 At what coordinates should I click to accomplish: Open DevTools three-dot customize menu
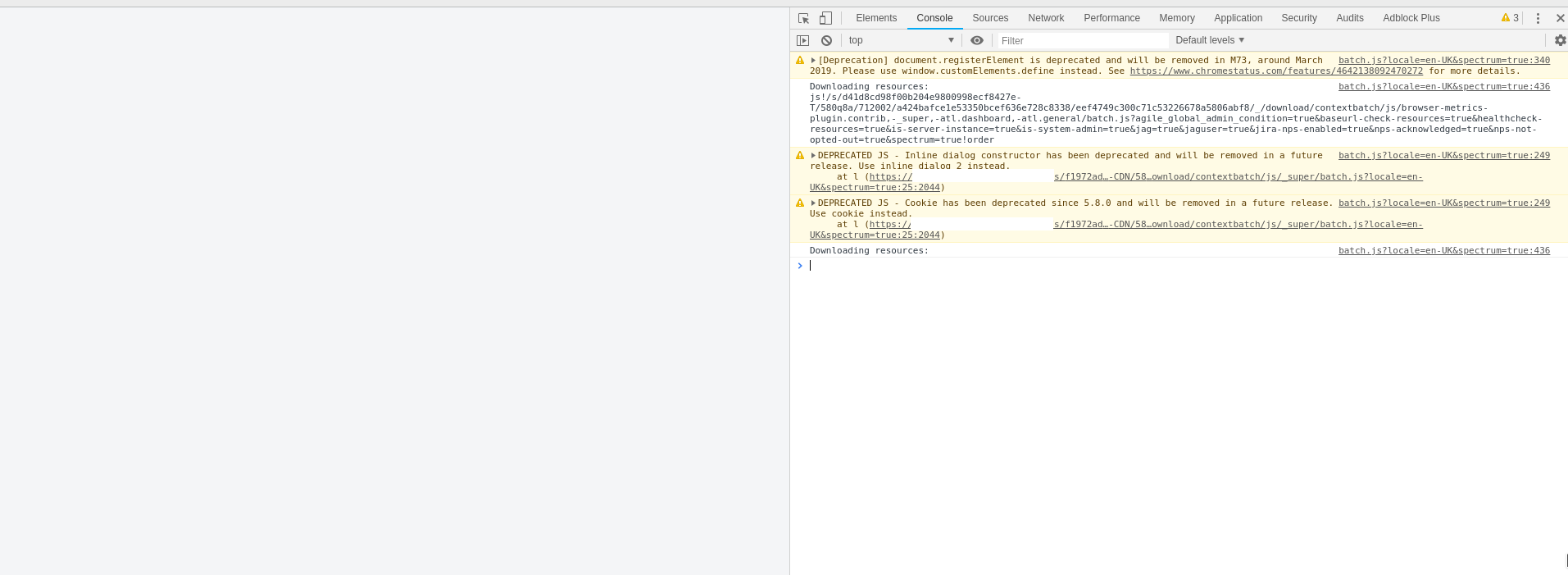pos(1538,18)
